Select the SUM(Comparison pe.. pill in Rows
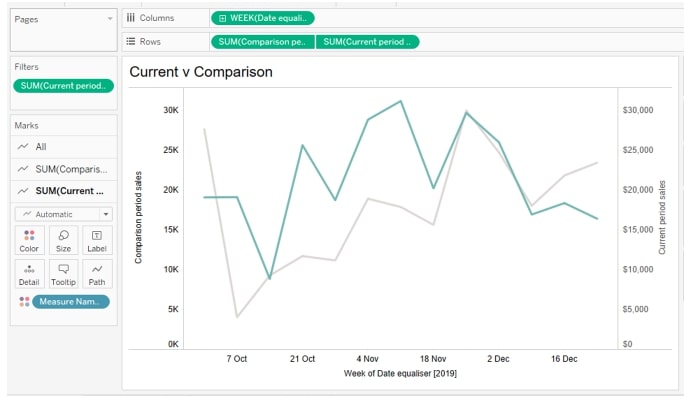The width and height of the screenshot is (689, 402). (x=263, y=42)
